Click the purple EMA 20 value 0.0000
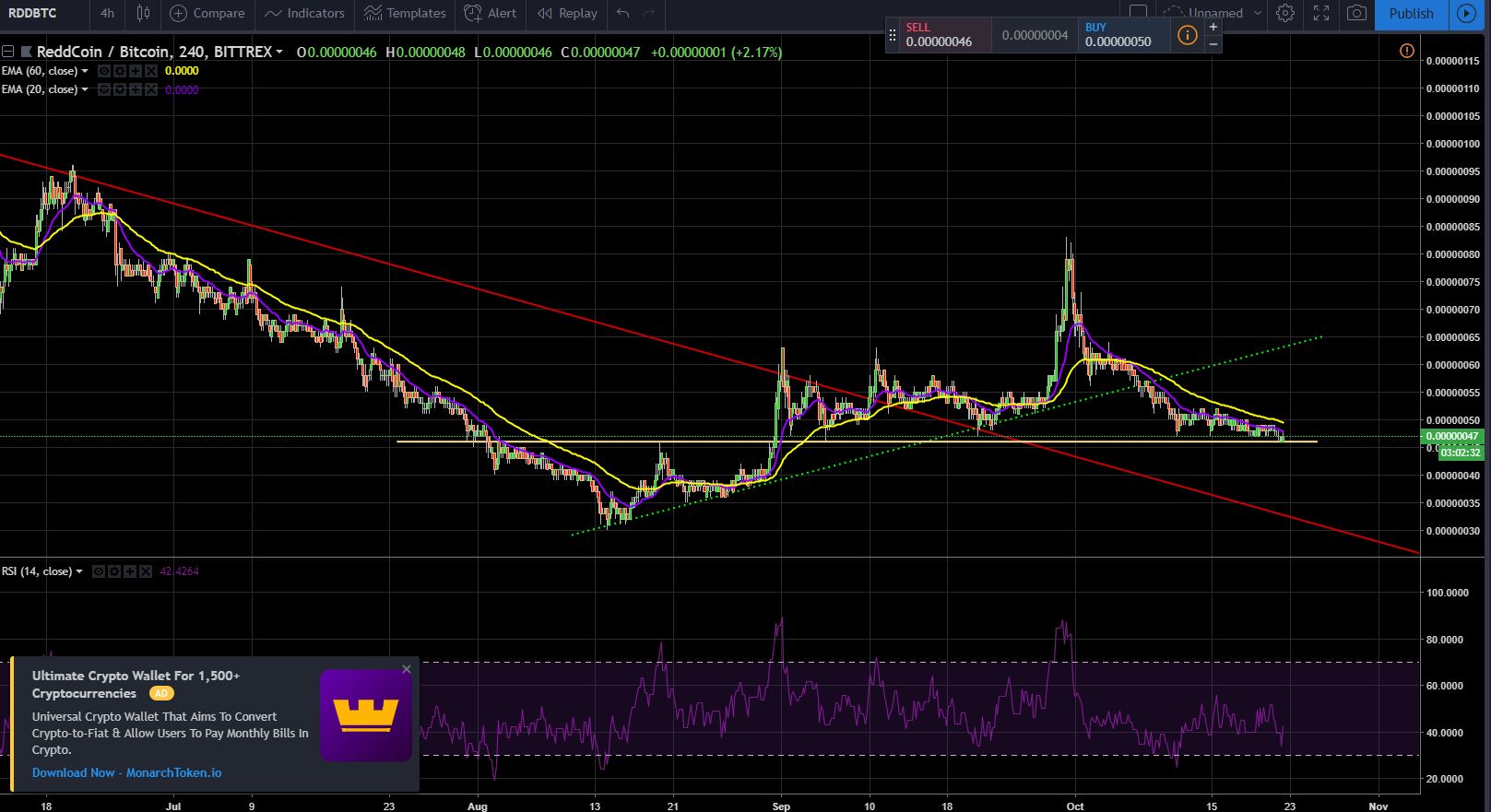Screen dimensions: 1491x812 click(182, 89)
